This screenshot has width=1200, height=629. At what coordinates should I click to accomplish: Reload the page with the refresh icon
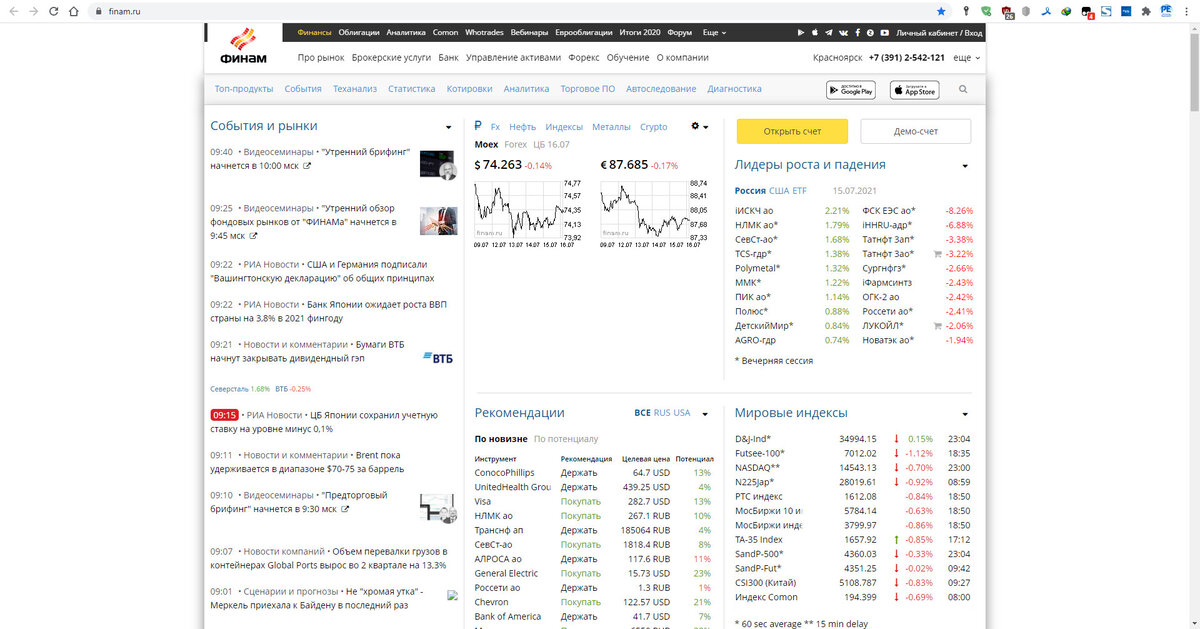click(x=55, y=11)
